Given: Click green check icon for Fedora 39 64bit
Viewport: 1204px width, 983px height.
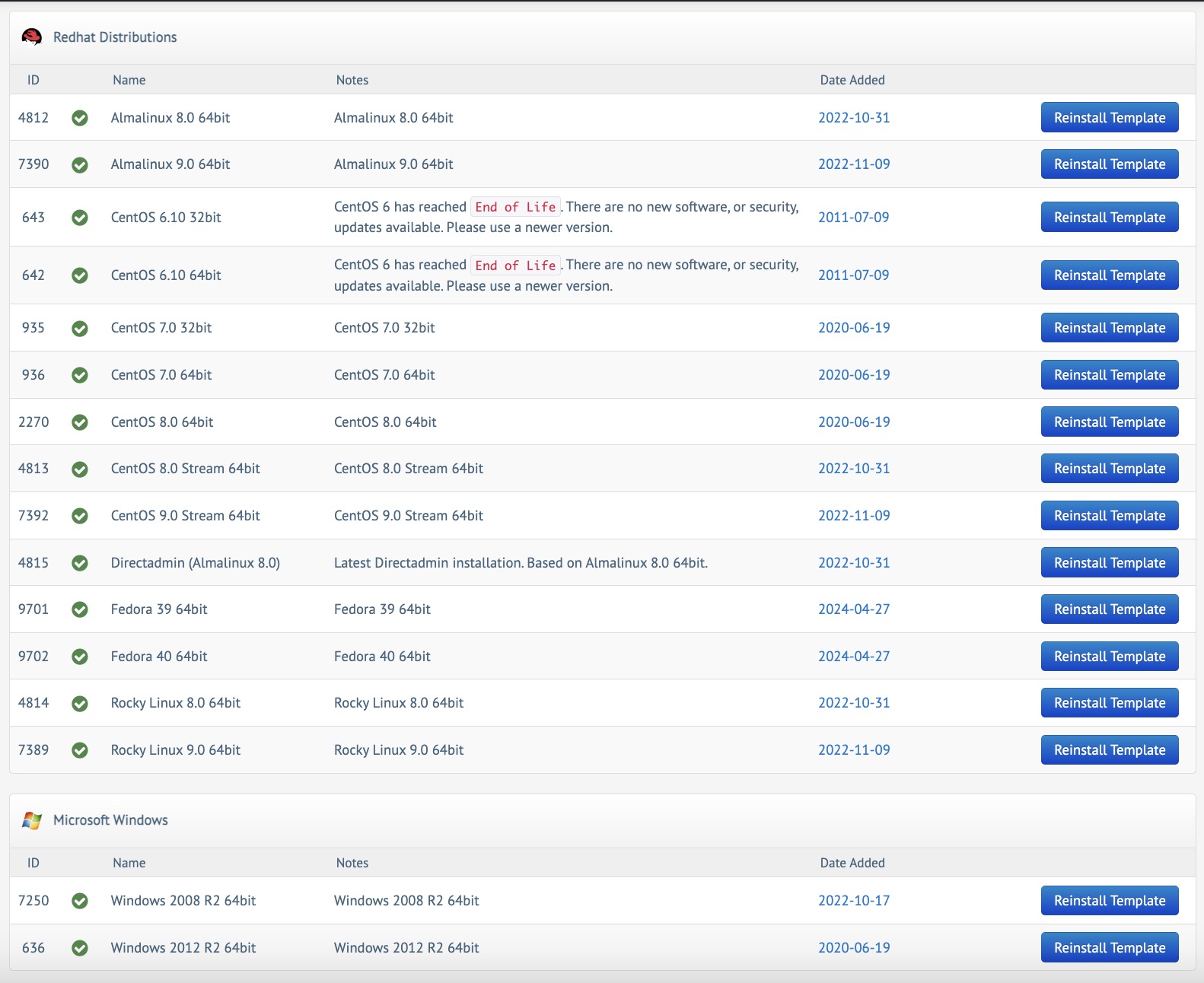Looking at the screenshot, I should click(80, 609).
